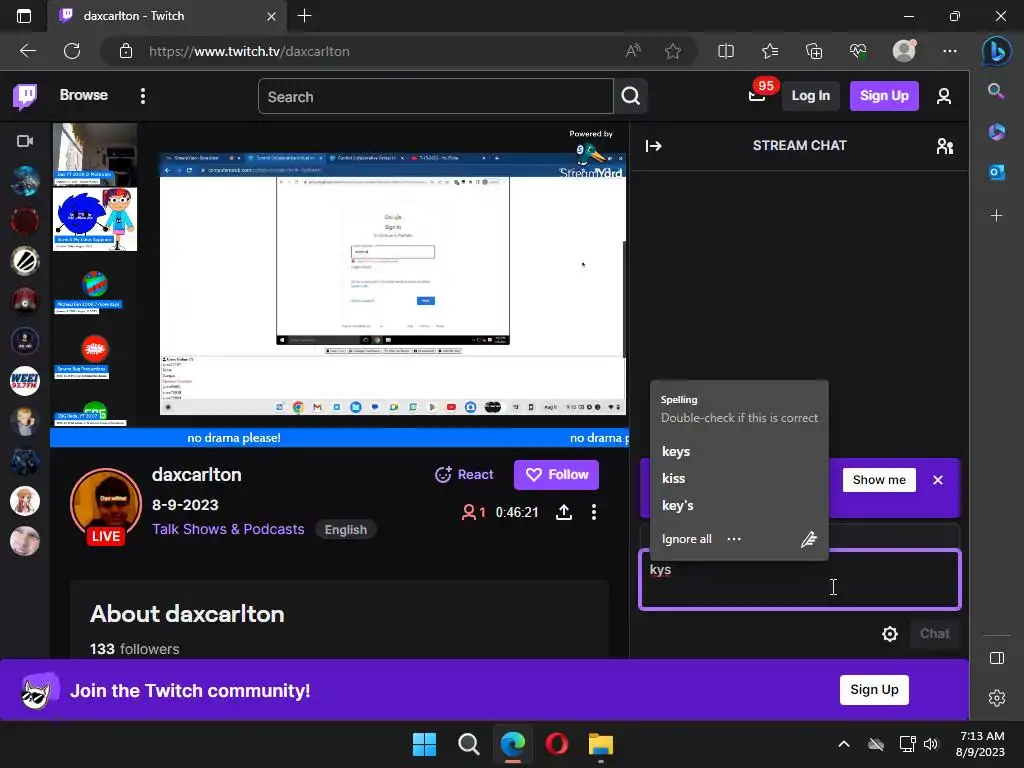The height and width of the screenshot is (768, 1024).
Task: Open File Explorer from the taskbar
Action: click(x=601, y=744)
